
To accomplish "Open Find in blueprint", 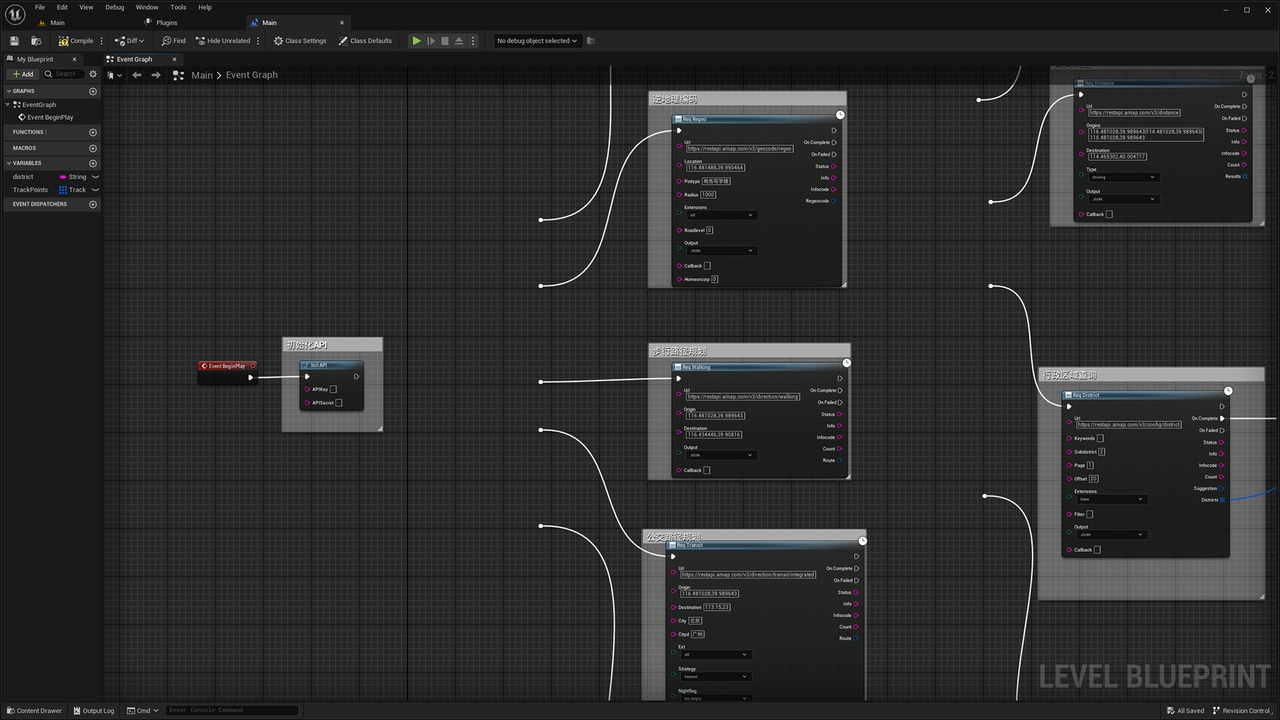I will (173, 41).
